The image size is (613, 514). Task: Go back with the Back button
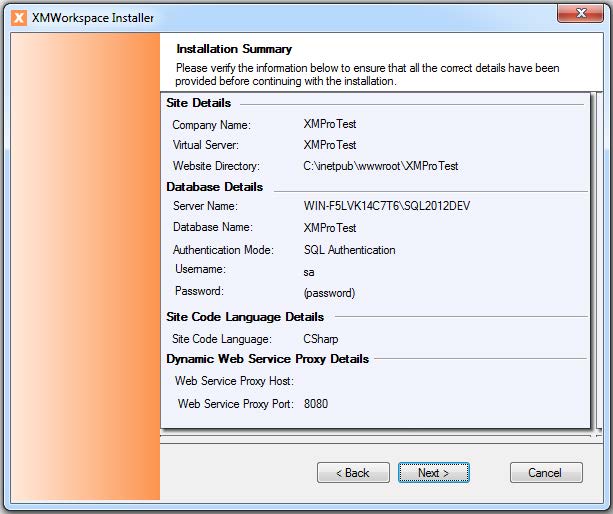pos(353,472)
